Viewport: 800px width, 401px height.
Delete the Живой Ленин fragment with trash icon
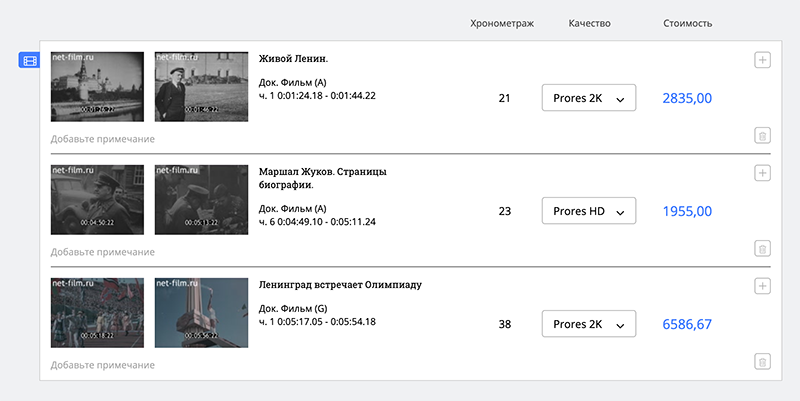click(x=762, y=136)
